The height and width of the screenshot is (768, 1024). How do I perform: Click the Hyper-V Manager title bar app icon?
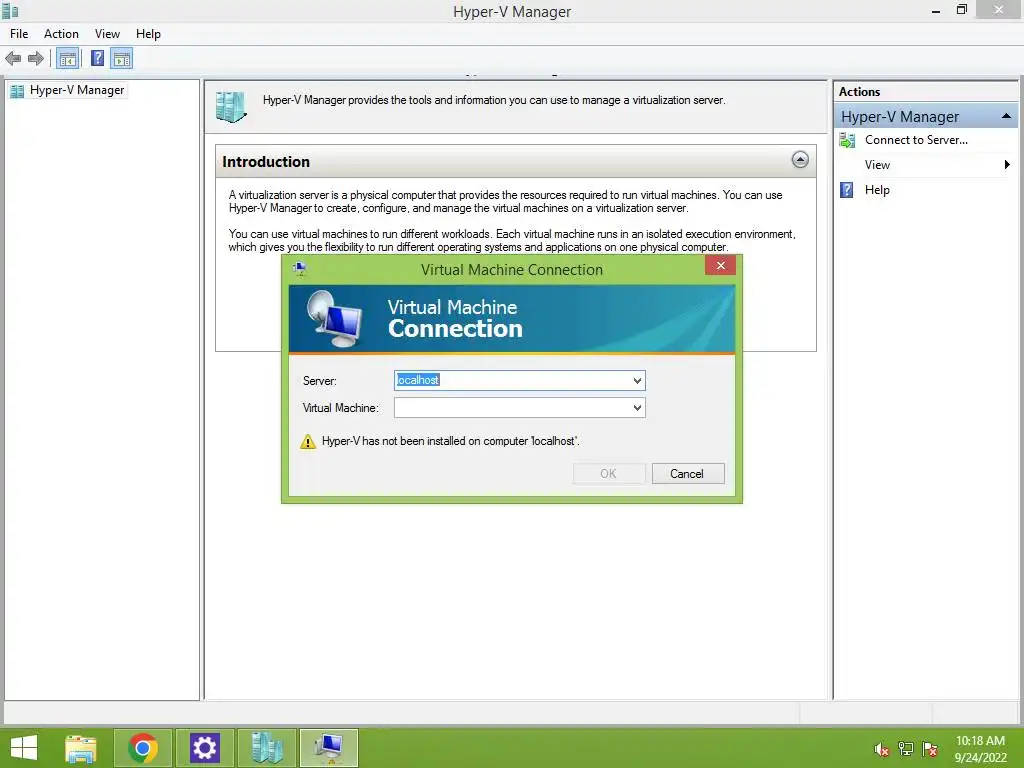click(x=10, y=10)
